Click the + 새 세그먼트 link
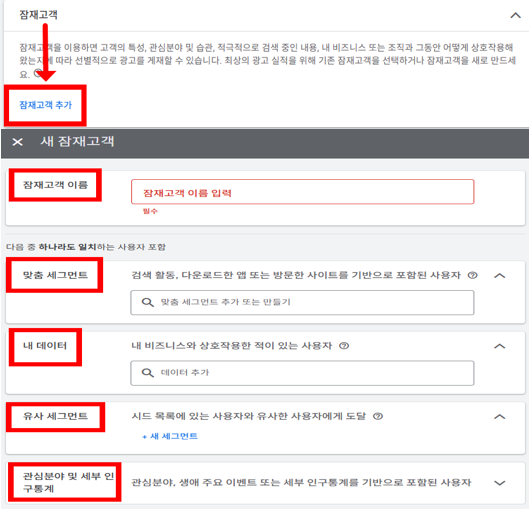Image resolution: width=529 pixels, height=509 pixels. click(x=170, y=436)
